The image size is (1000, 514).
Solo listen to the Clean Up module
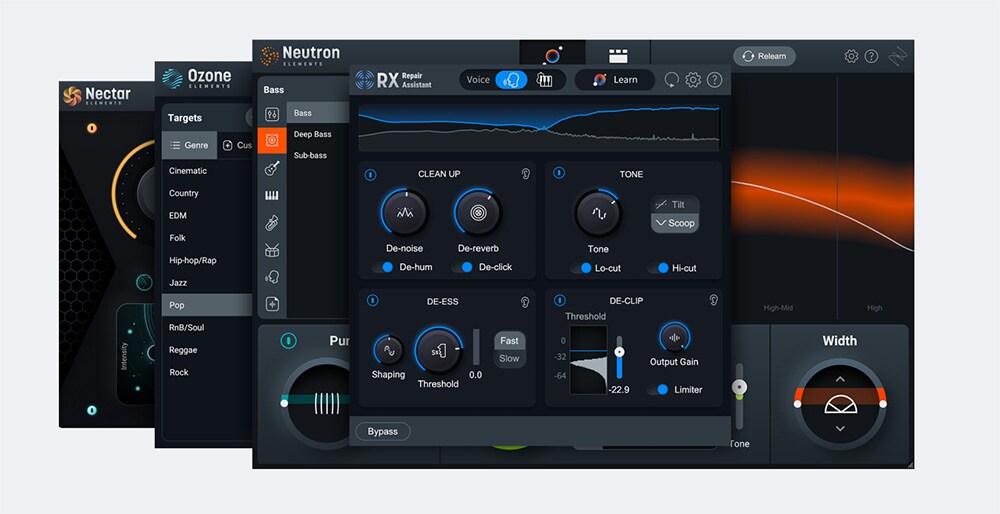526,173
